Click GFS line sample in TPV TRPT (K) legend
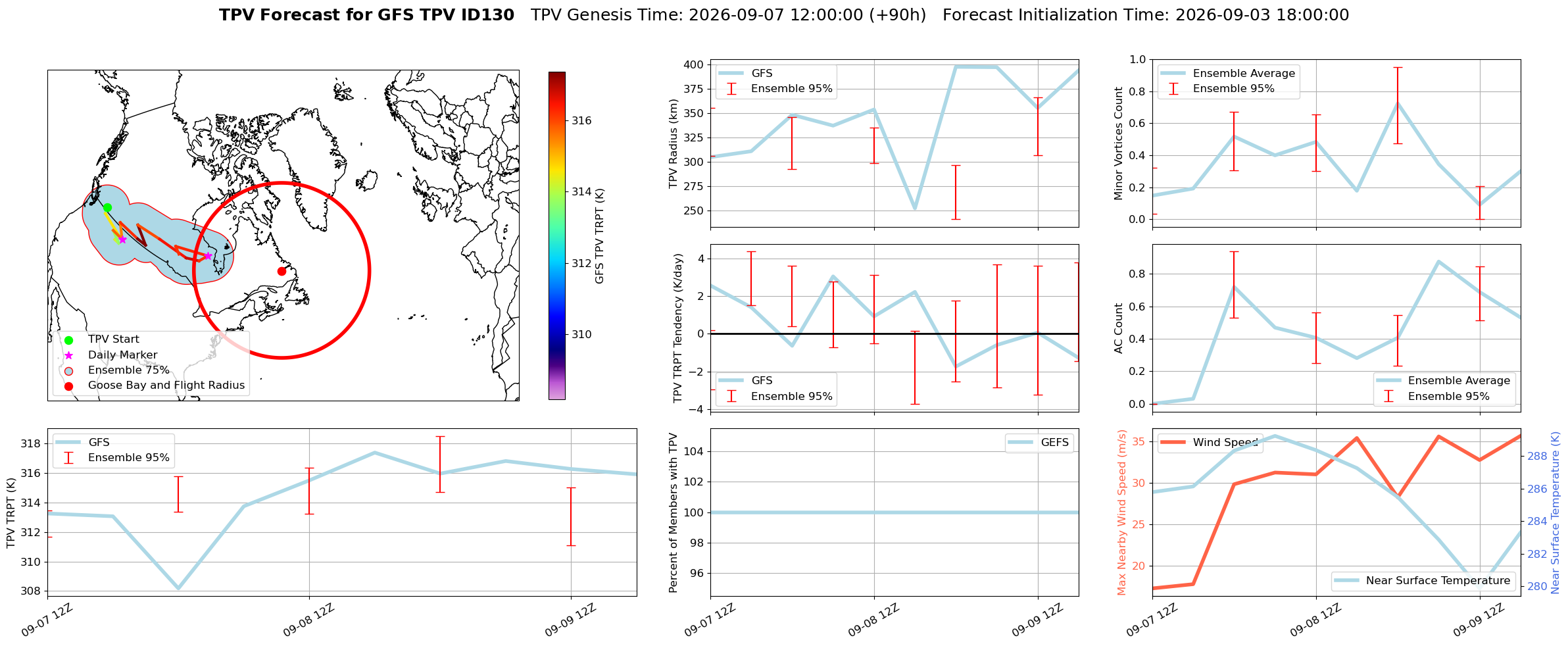The image size is (1568, 646). coord(68,443)
